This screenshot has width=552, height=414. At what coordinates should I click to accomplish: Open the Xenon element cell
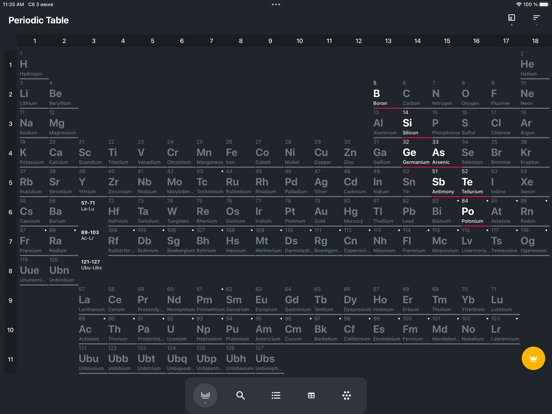point(534,182)
